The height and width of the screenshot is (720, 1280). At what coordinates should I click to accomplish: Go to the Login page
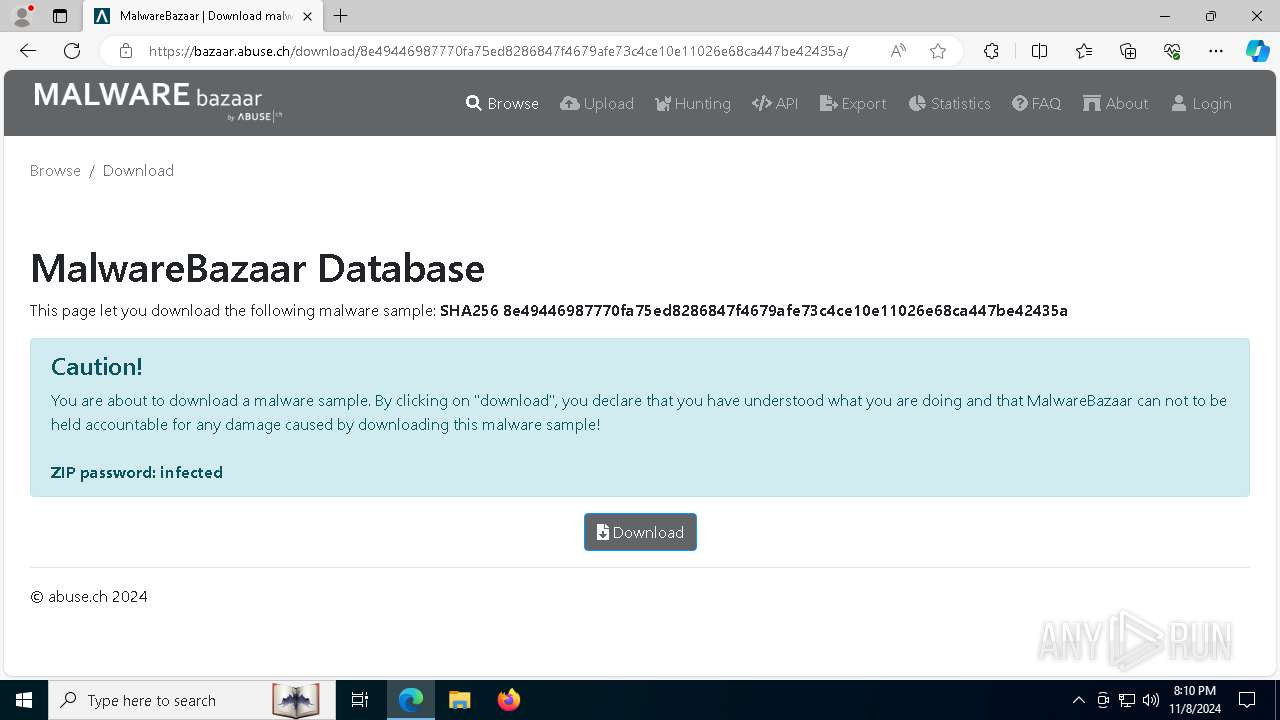[x=1201, y=103]
